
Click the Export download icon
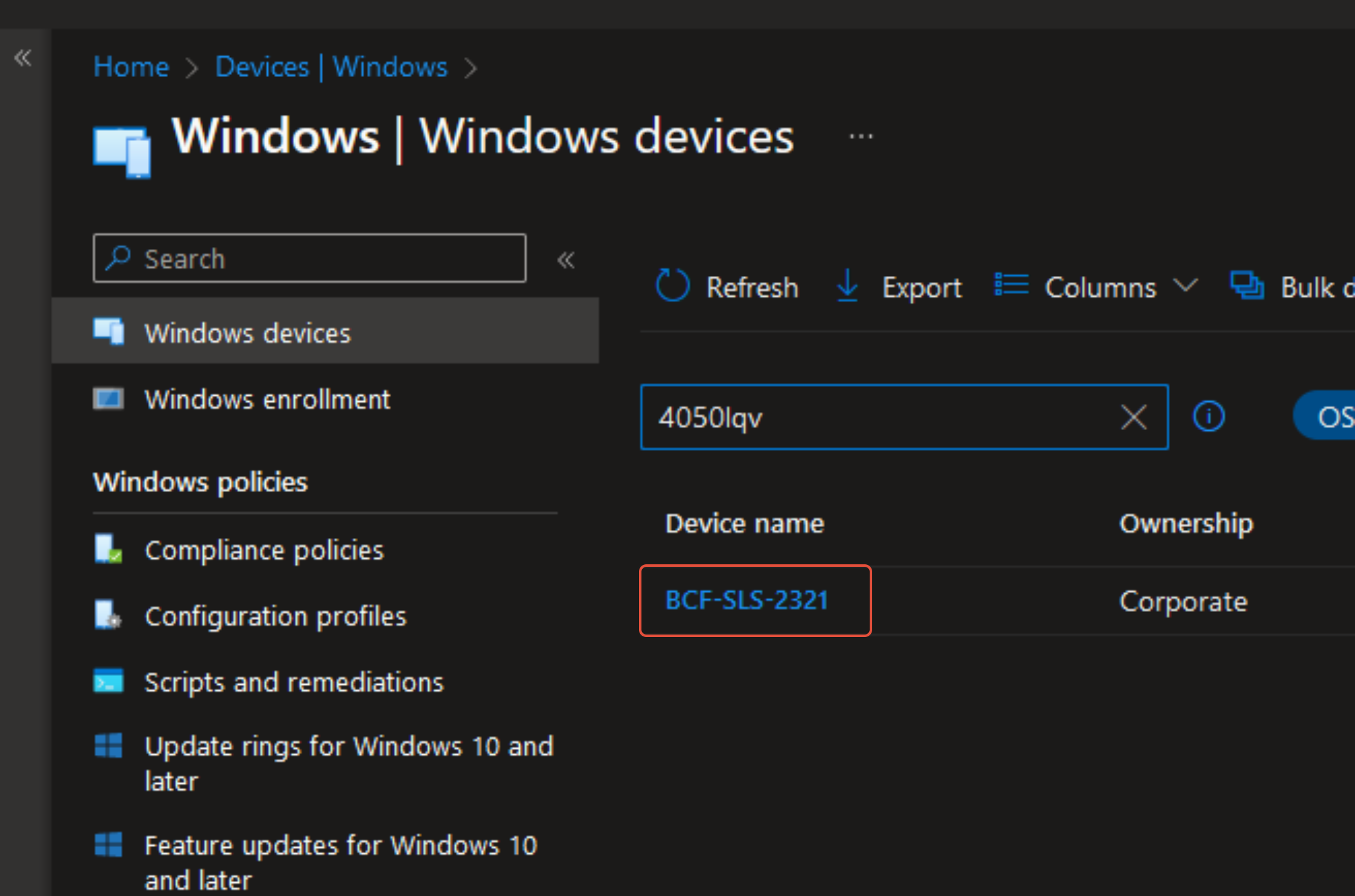pos(848,286)
